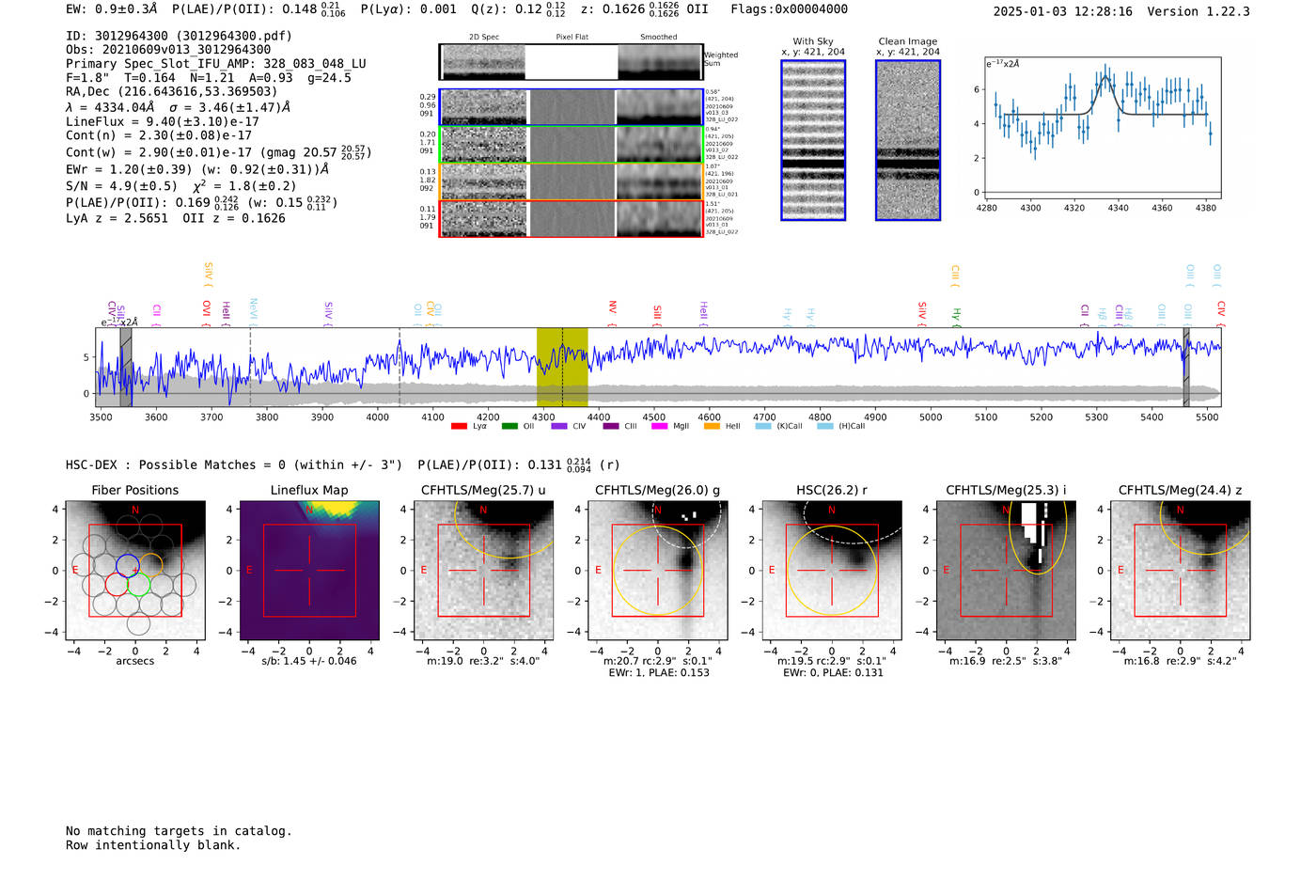Open the CFHTLS/Meg(25.3) i cutout
The height and width of the screenshot is (896, 1316).
point(1006,571)
